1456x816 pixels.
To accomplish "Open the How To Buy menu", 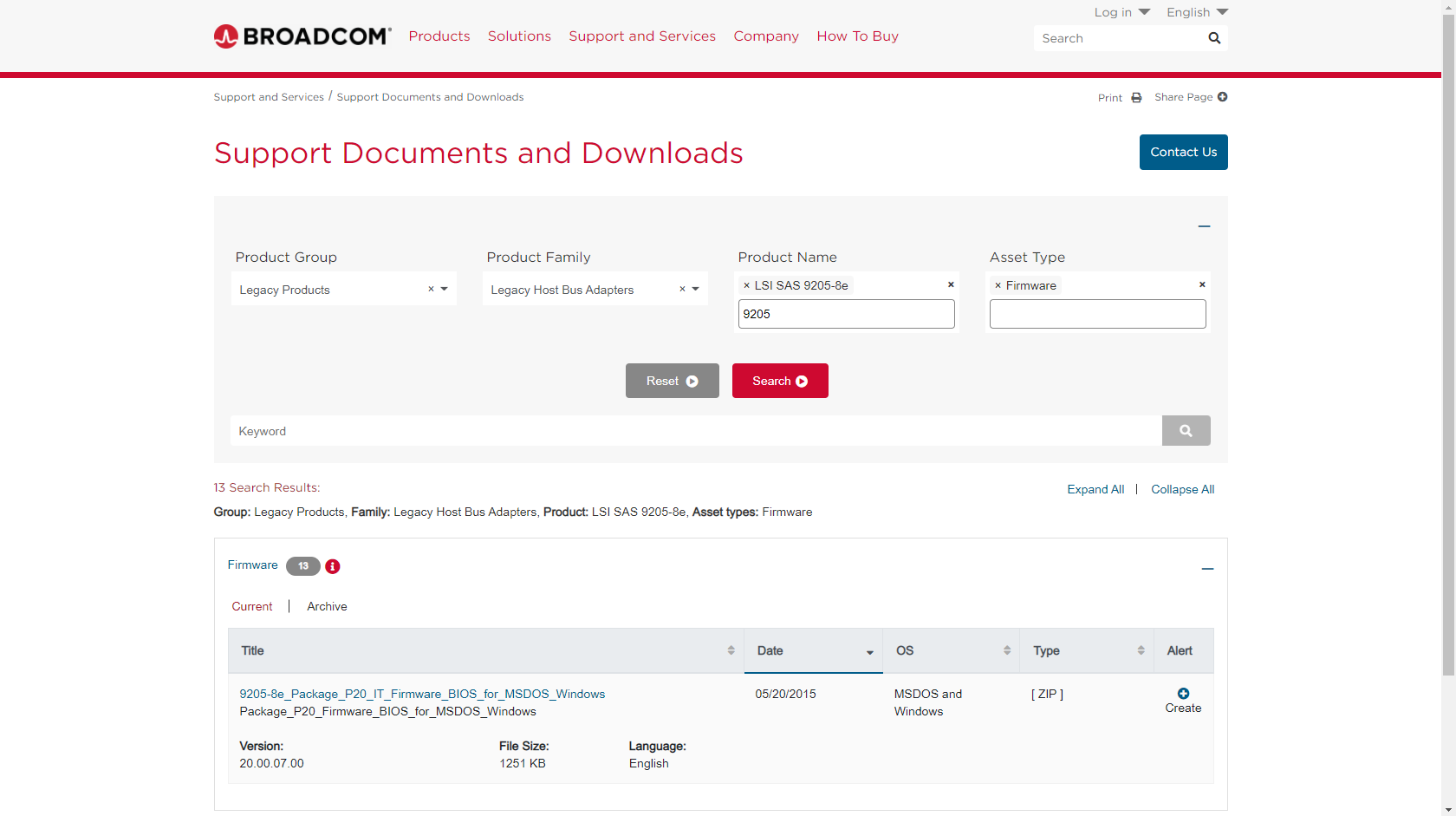I will [x=857, y=36].
